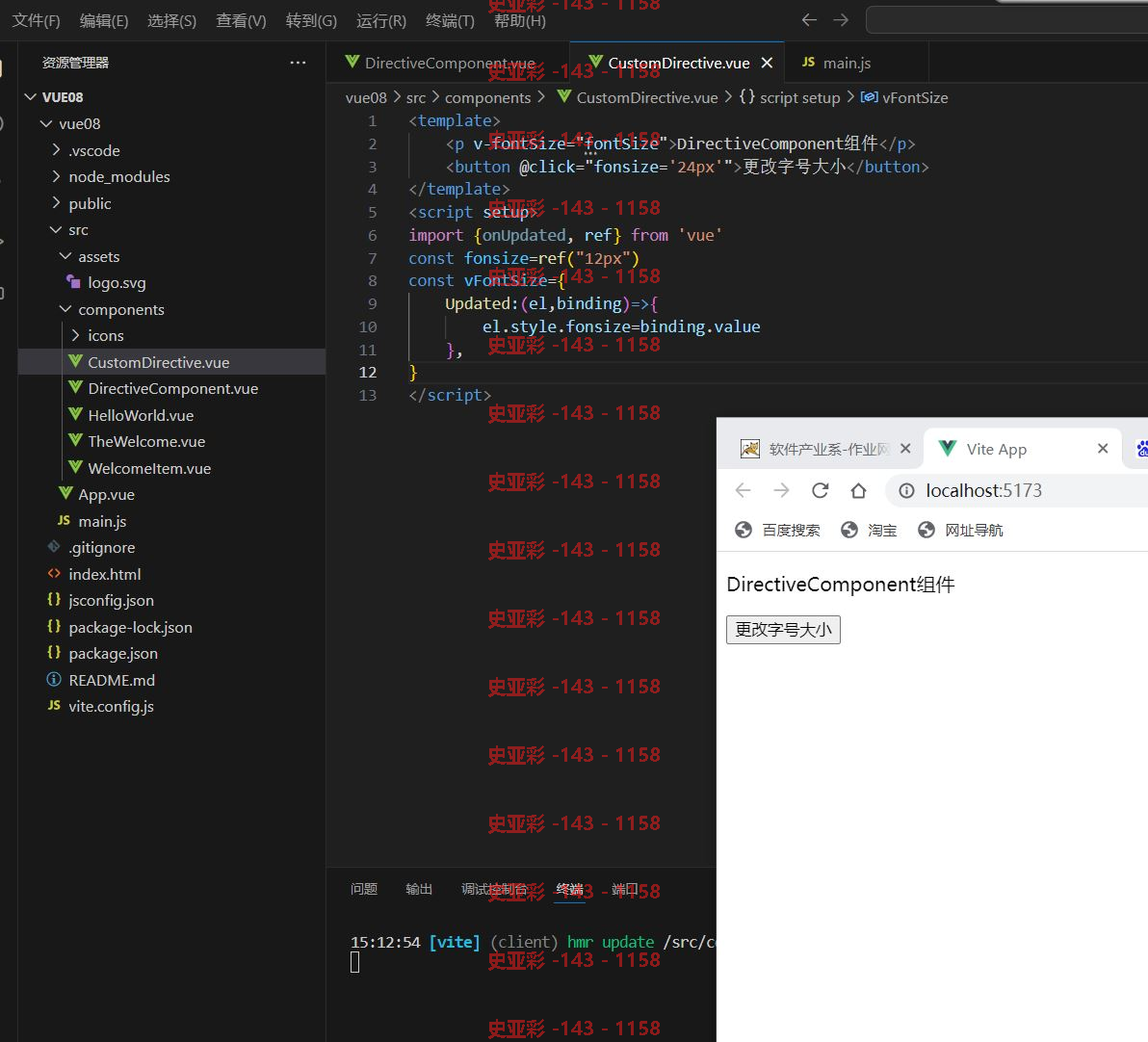Click line number 12 in the gutter
Image resolution: width=1148 pixels, height=1042 pixels.
tap(368, 372)
